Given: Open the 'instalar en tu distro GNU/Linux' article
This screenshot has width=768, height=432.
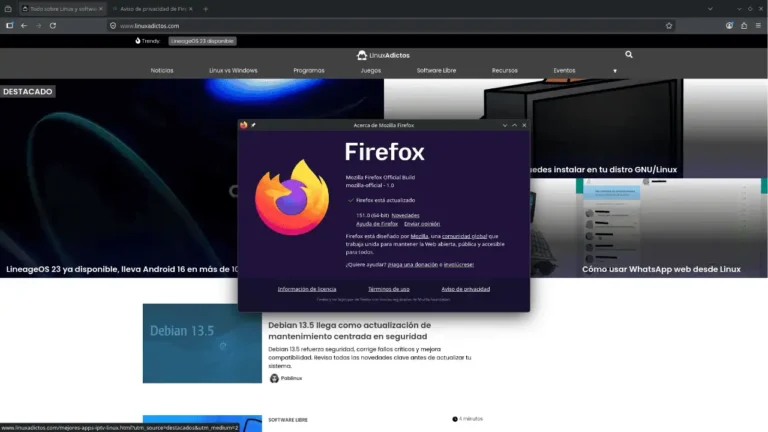Looking at the screenshot, I should click(603, 169).
